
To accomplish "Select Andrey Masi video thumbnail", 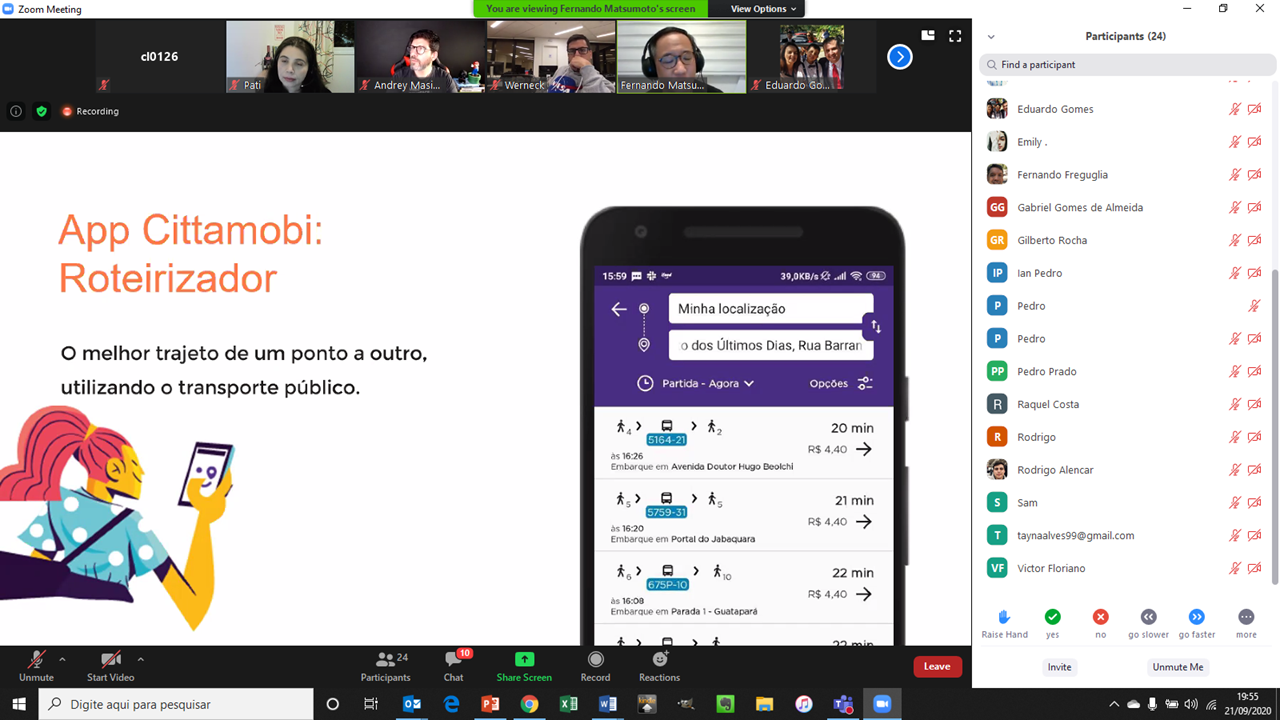I will click(x=420, y=57).
